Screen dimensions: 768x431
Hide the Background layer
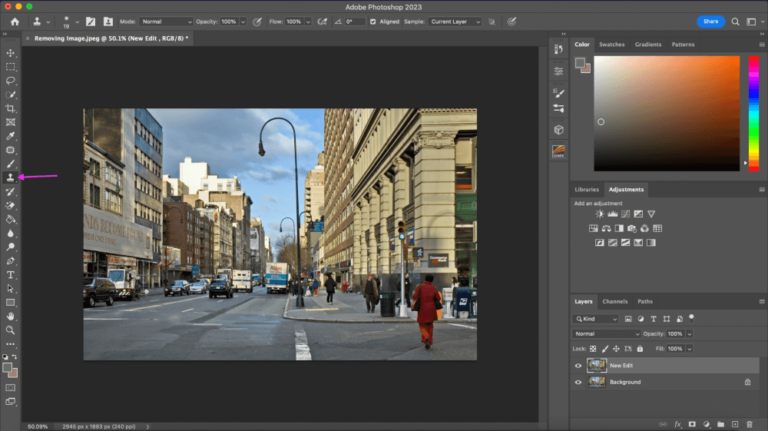[x=578, y=382]
